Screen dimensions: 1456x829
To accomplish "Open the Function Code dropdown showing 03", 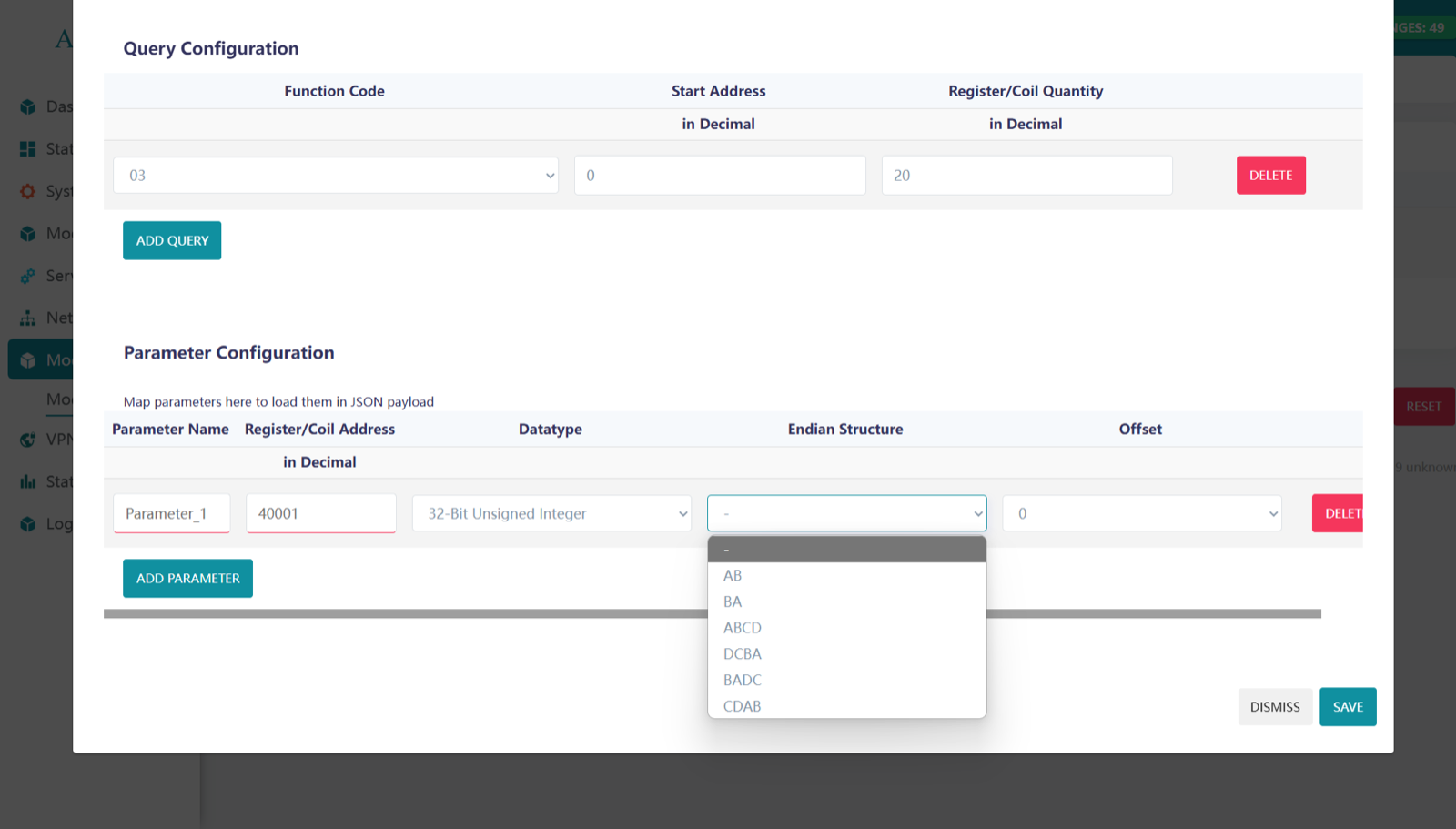I will tap(335, 175).
